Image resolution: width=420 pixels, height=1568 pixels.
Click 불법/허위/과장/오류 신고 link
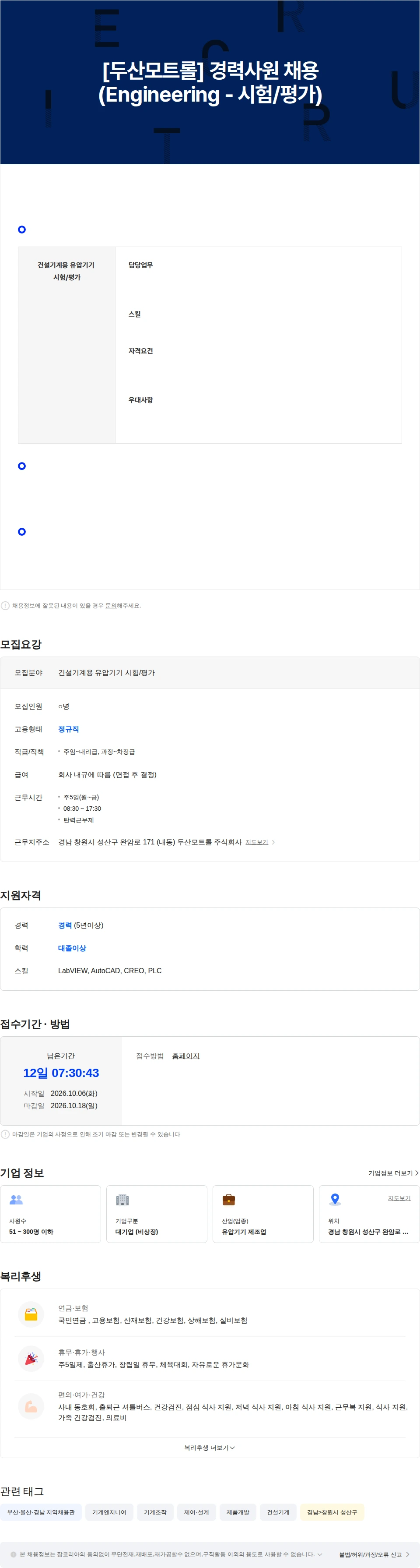(370, 1554)
